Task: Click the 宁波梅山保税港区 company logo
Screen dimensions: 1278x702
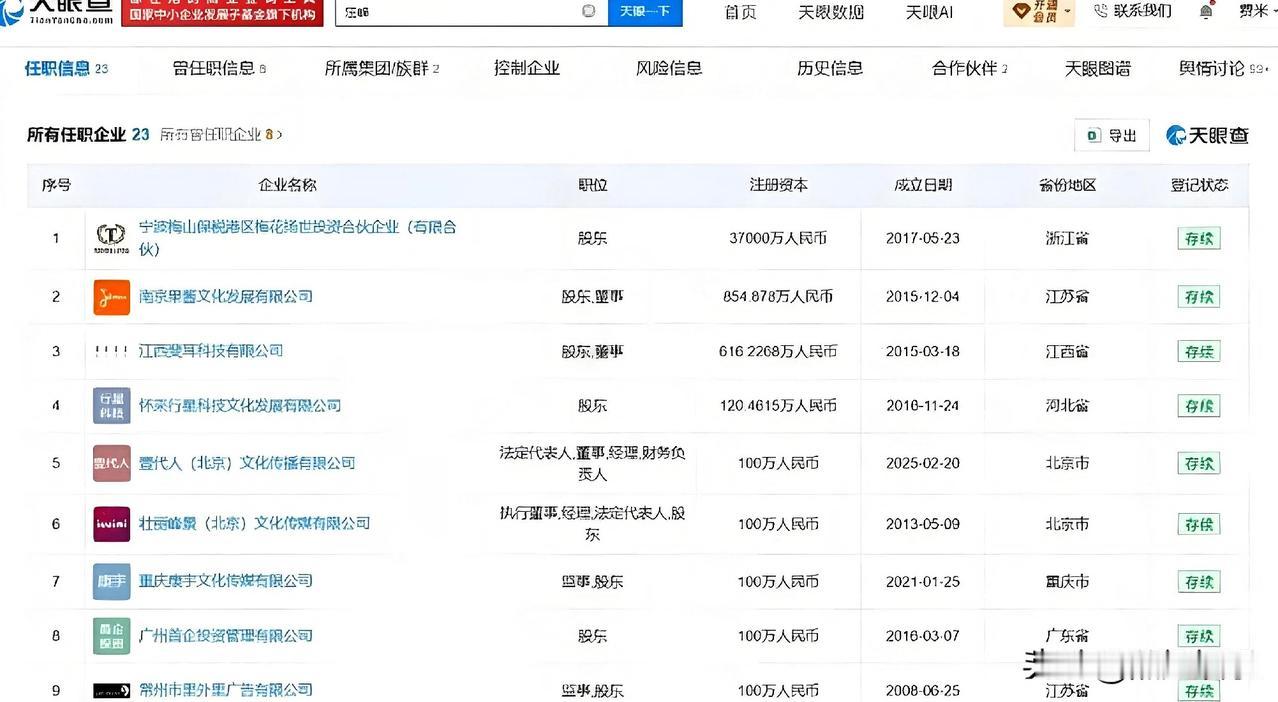Action: point(110,238)
